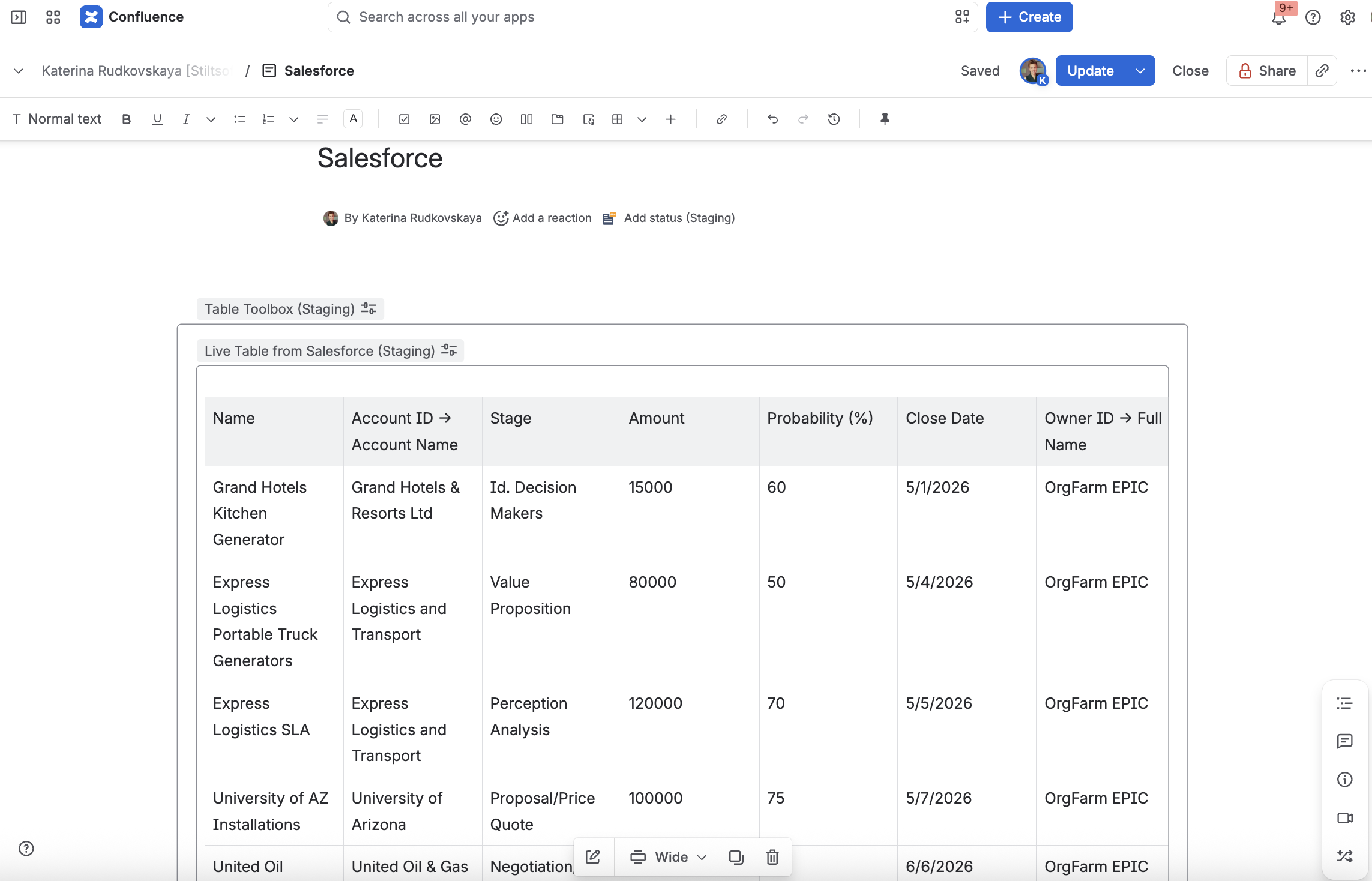Click the Update button
The height and width of the screenshot is (881, 1372).
1090,71
